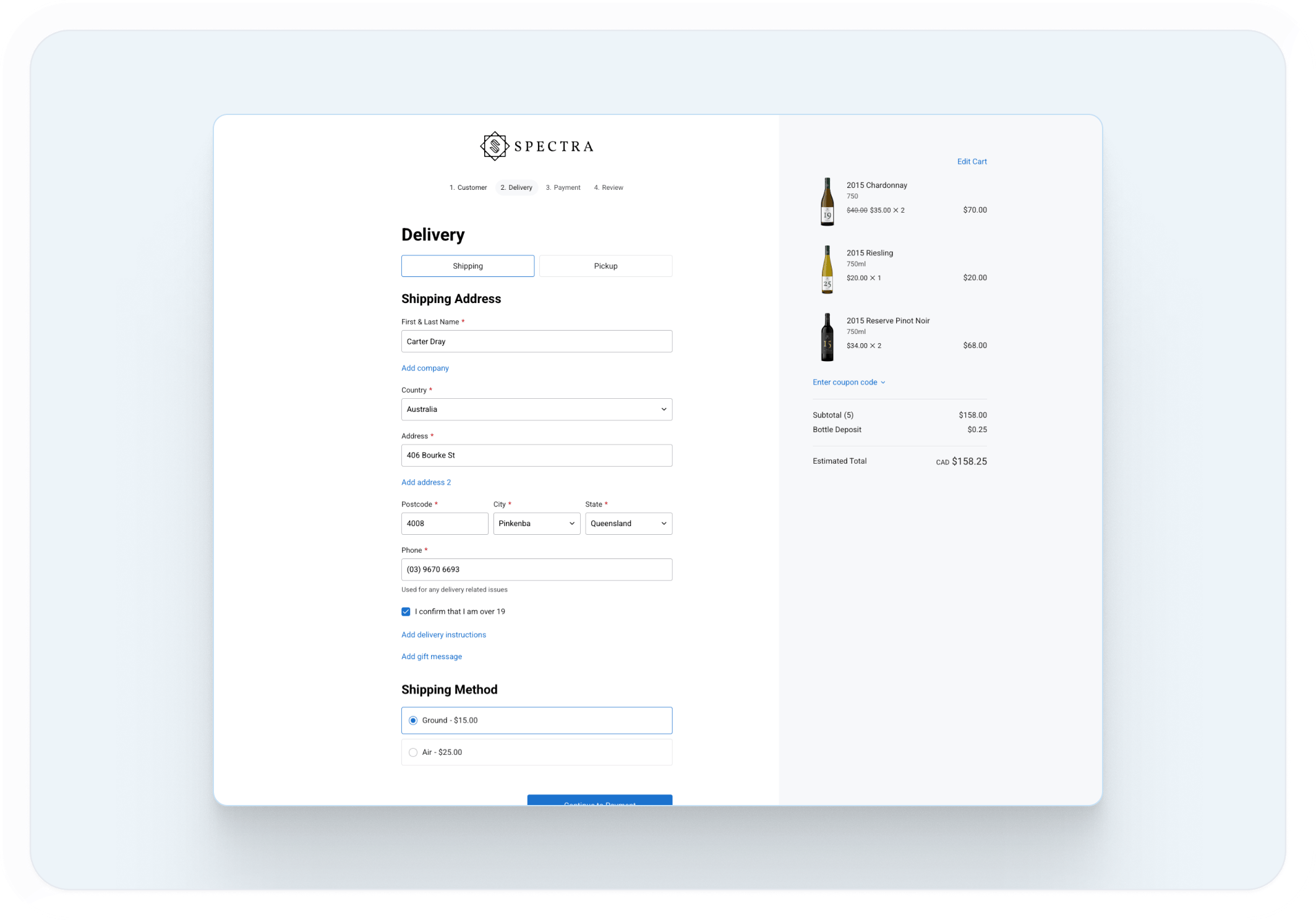Viewport: 1316px width, 920px height.
Task: Click the Postcode field
Action: click(444, 524)
